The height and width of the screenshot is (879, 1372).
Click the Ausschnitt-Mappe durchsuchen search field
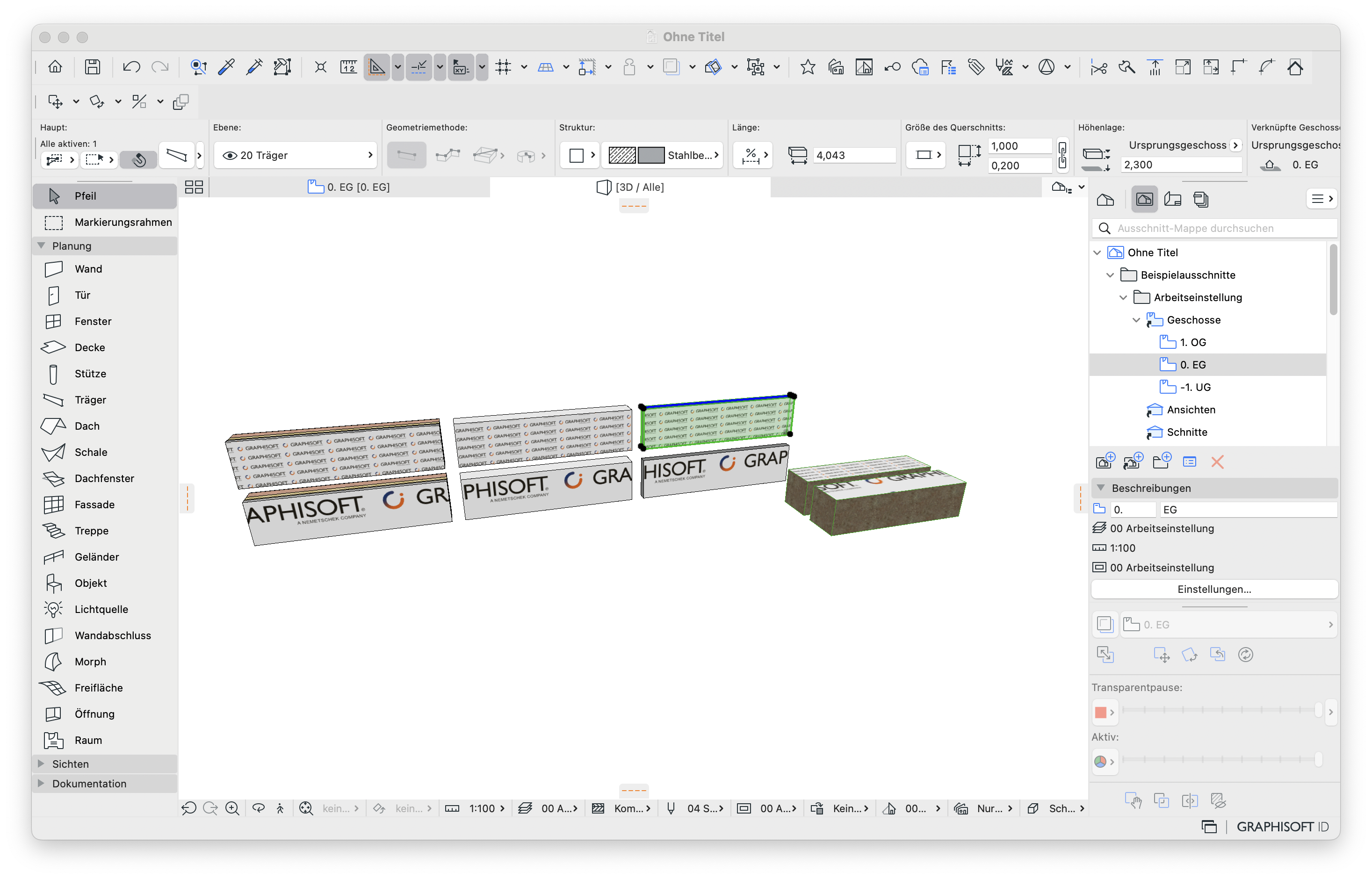[1214, 228]
